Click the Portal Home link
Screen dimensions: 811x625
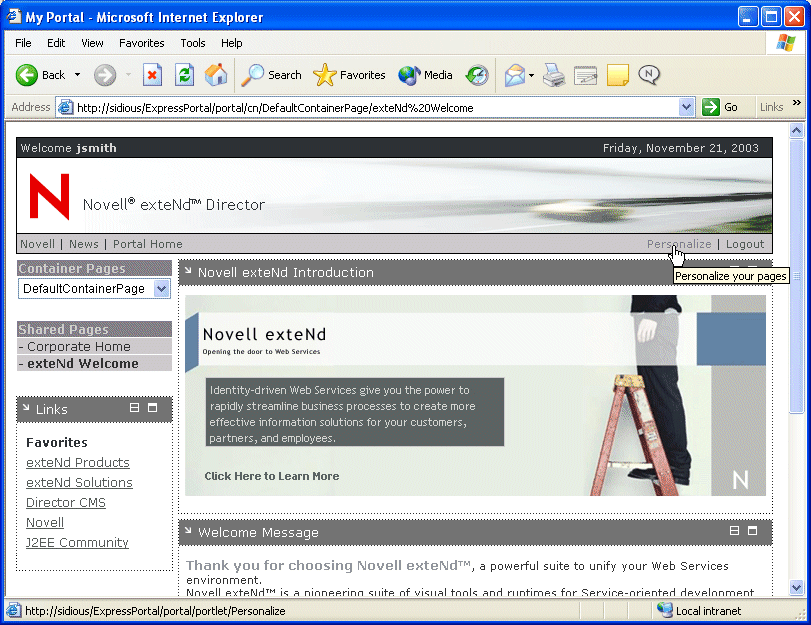(x=148, y=244)
